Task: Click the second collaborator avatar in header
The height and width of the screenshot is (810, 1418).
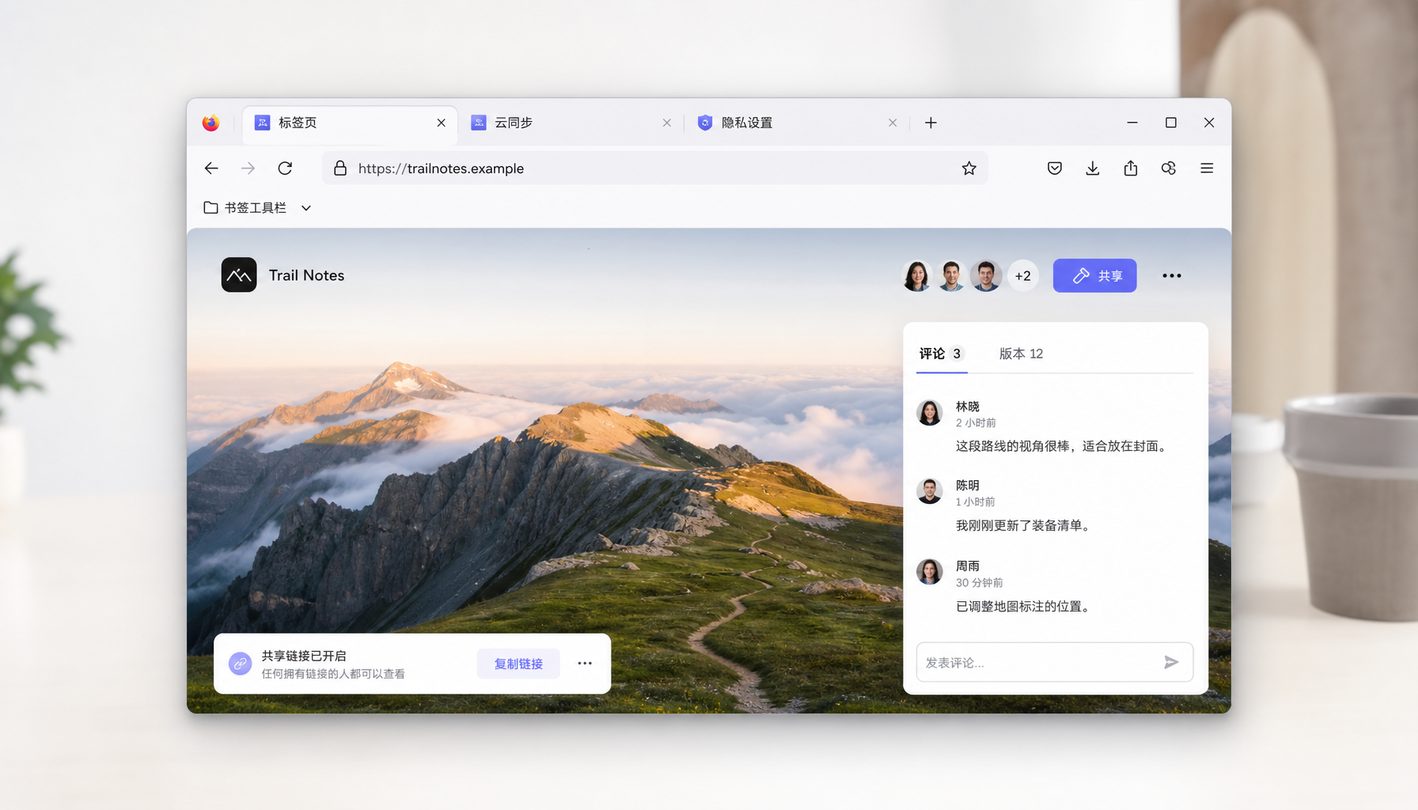Action: point(951,276)
